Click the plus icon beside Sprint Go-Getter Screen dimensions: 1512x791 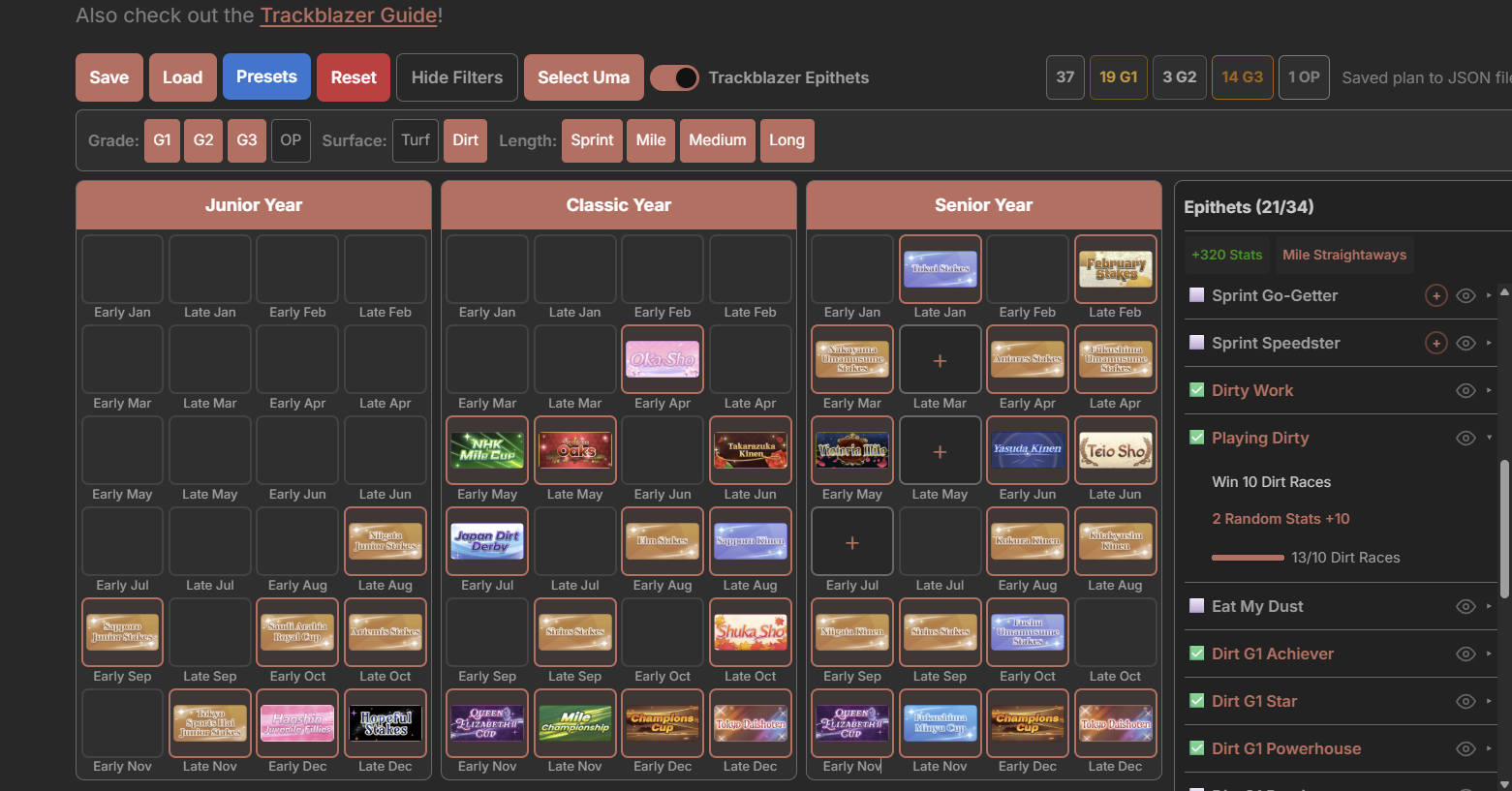click(1436, 295)
